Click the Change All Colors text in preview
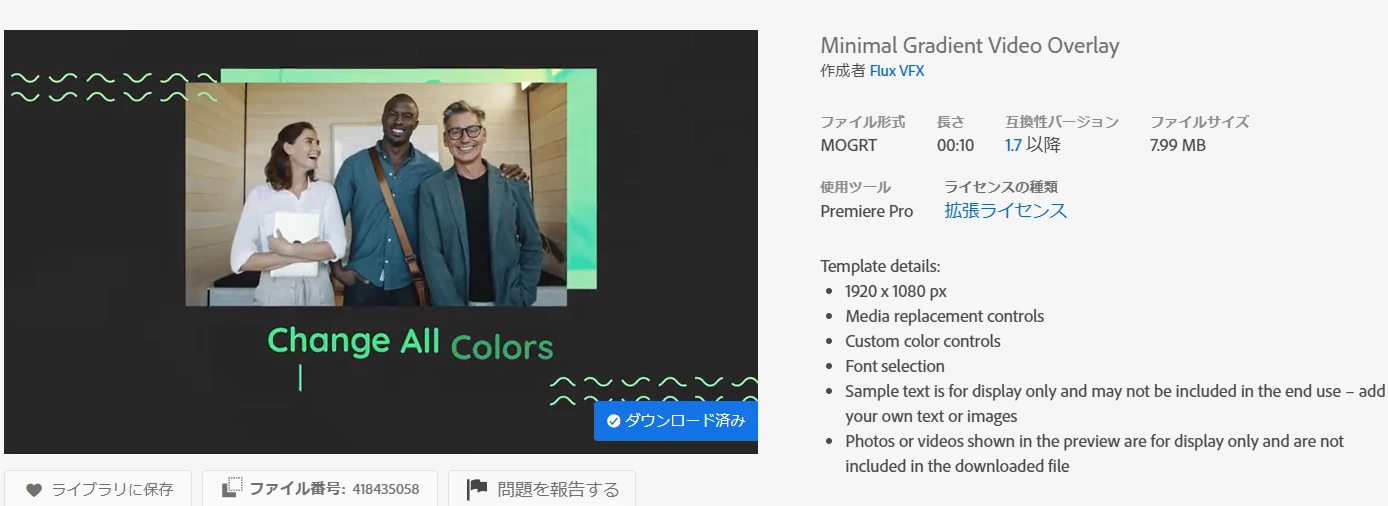The image size is (1388, 506). (410, 343)
